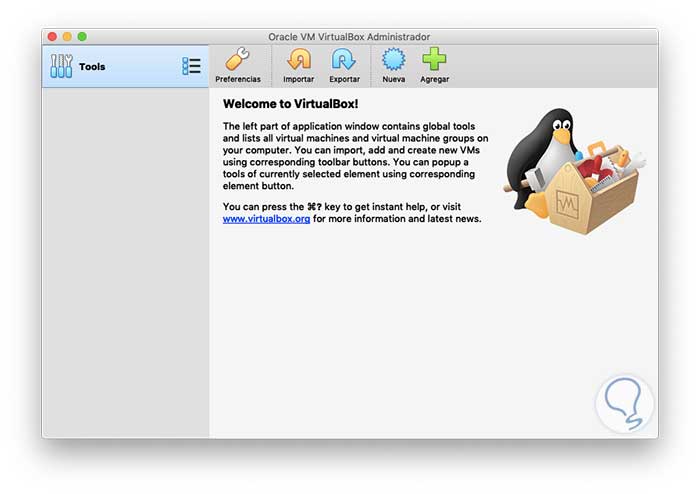Click the Oracle VM VirtualBox Administrador title
Screen dimensions: 700x494
click(349, 37)
